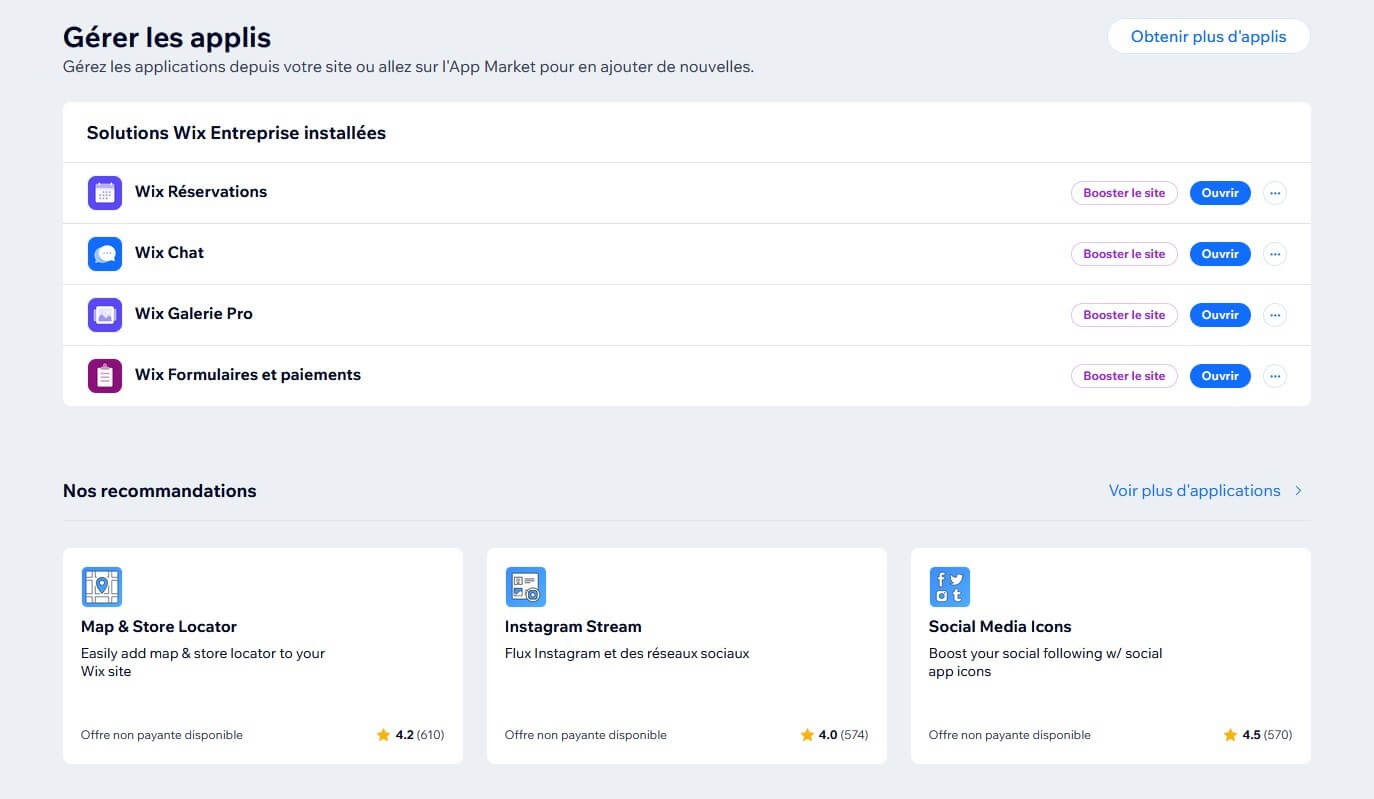Open the Map & Store Locator card title

(x=159, y=627)
